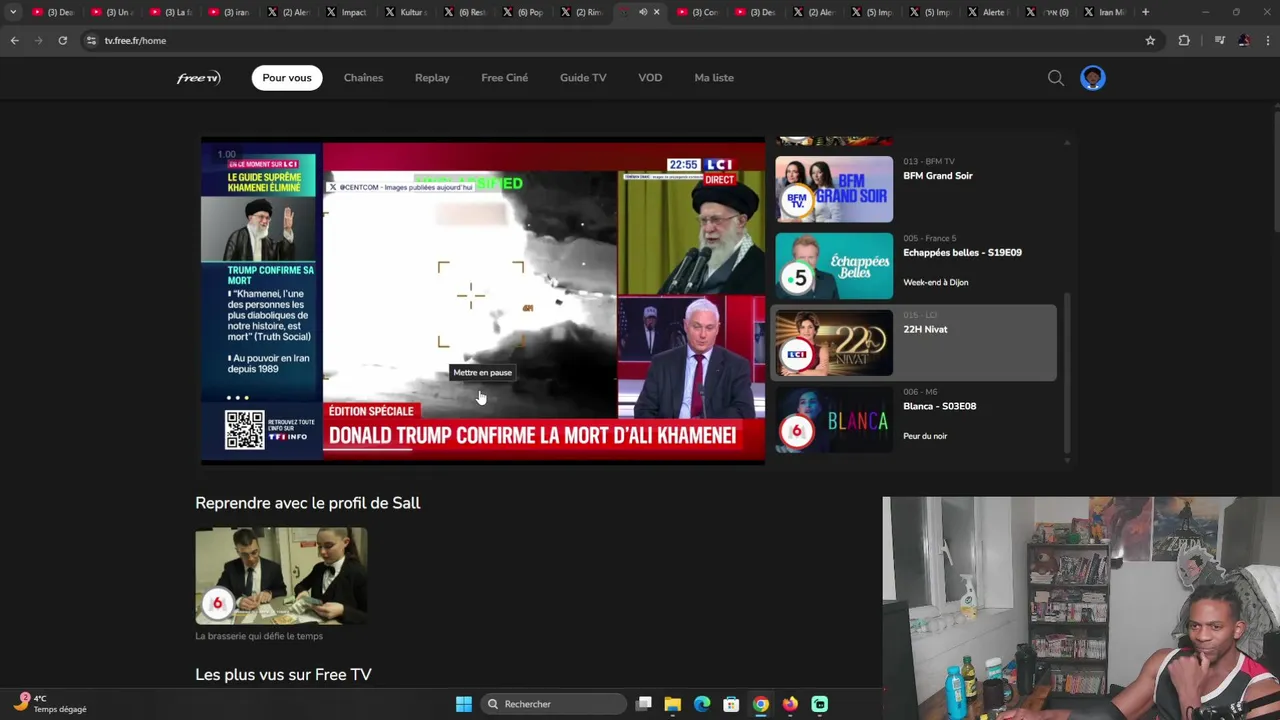Screen dimensions: 1280x720
Task: Click 'Peur du noir' episode subtitle
Action: [x=925, y=436]
